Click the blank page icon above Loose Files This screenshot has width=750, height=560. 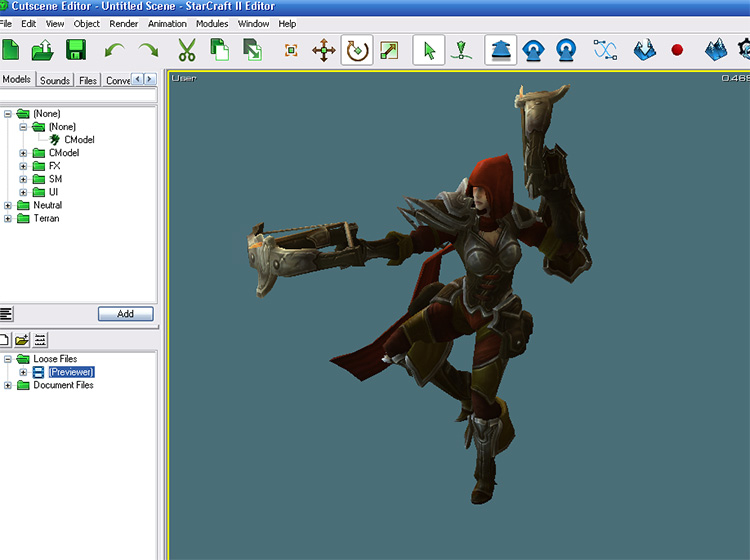point(4,340)
